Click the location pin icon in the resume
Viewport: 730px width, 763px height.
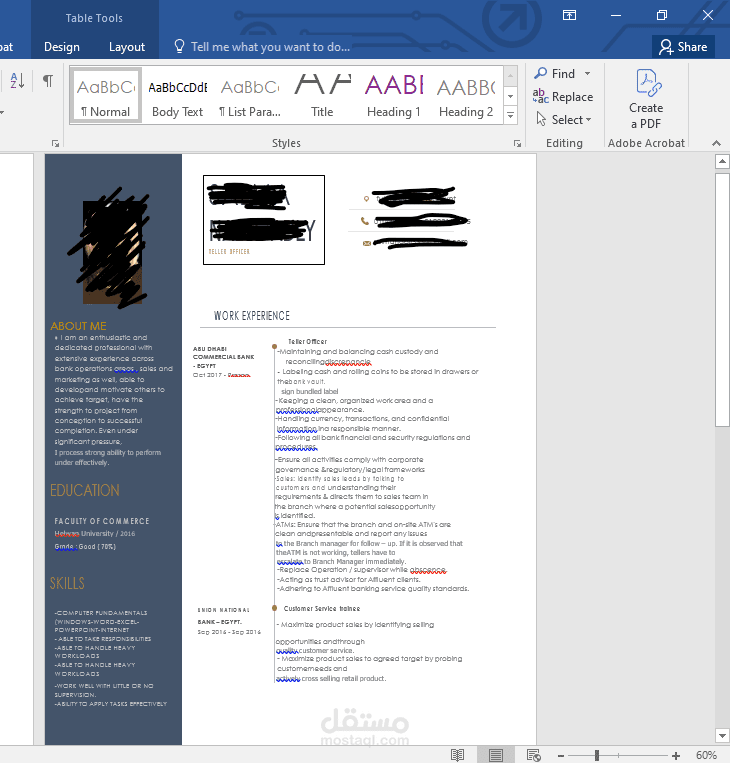point(366,199)
